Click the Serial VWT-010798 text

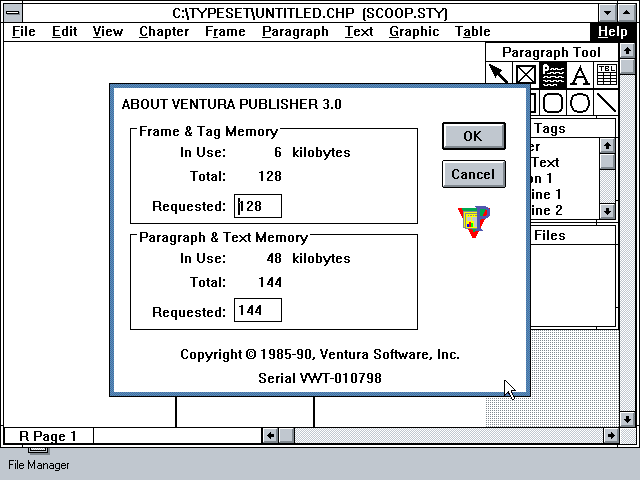click(x=320, y=378)
